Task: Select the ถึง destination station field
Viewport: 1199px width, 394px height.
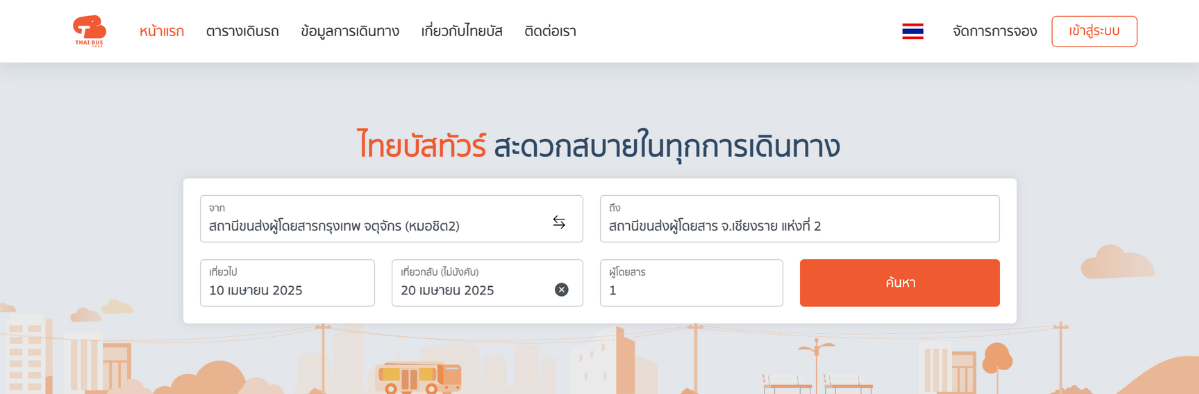Action: (800, 219)
